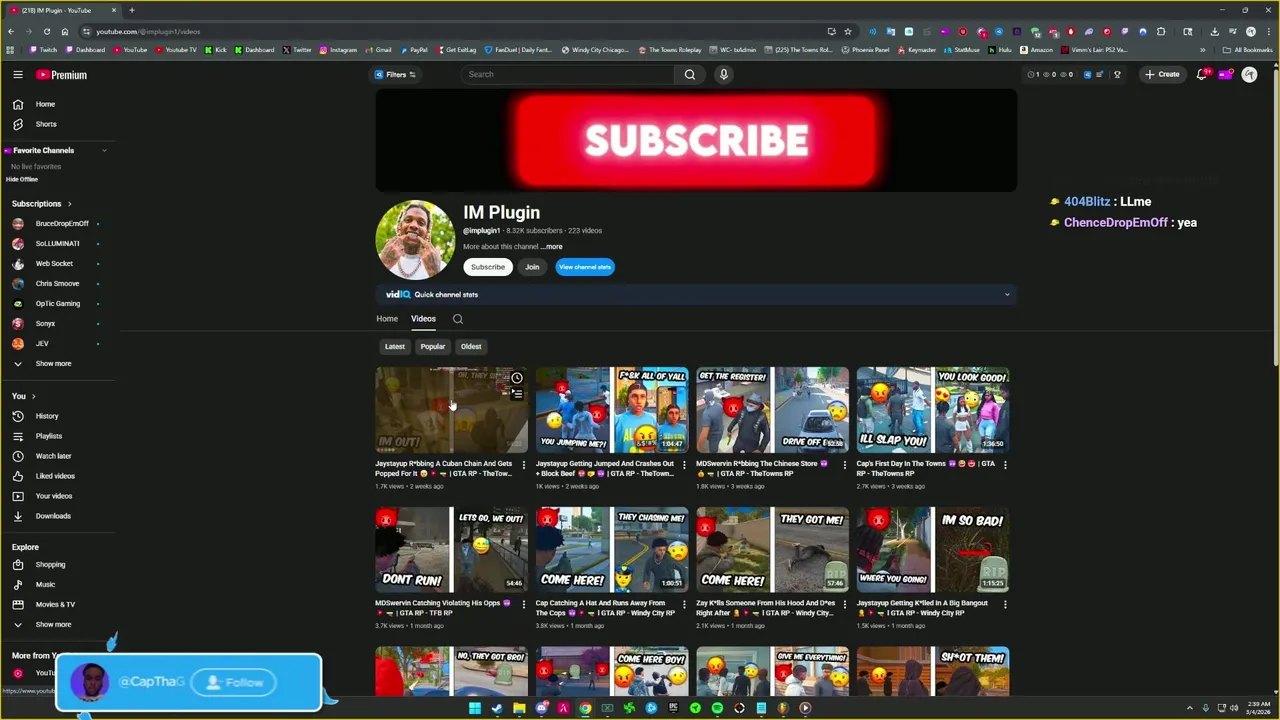This screenshot has height=720, width=1280.
Task: Open MDSwervin Catching Violating His Opps title
Action: coord(443,608)
